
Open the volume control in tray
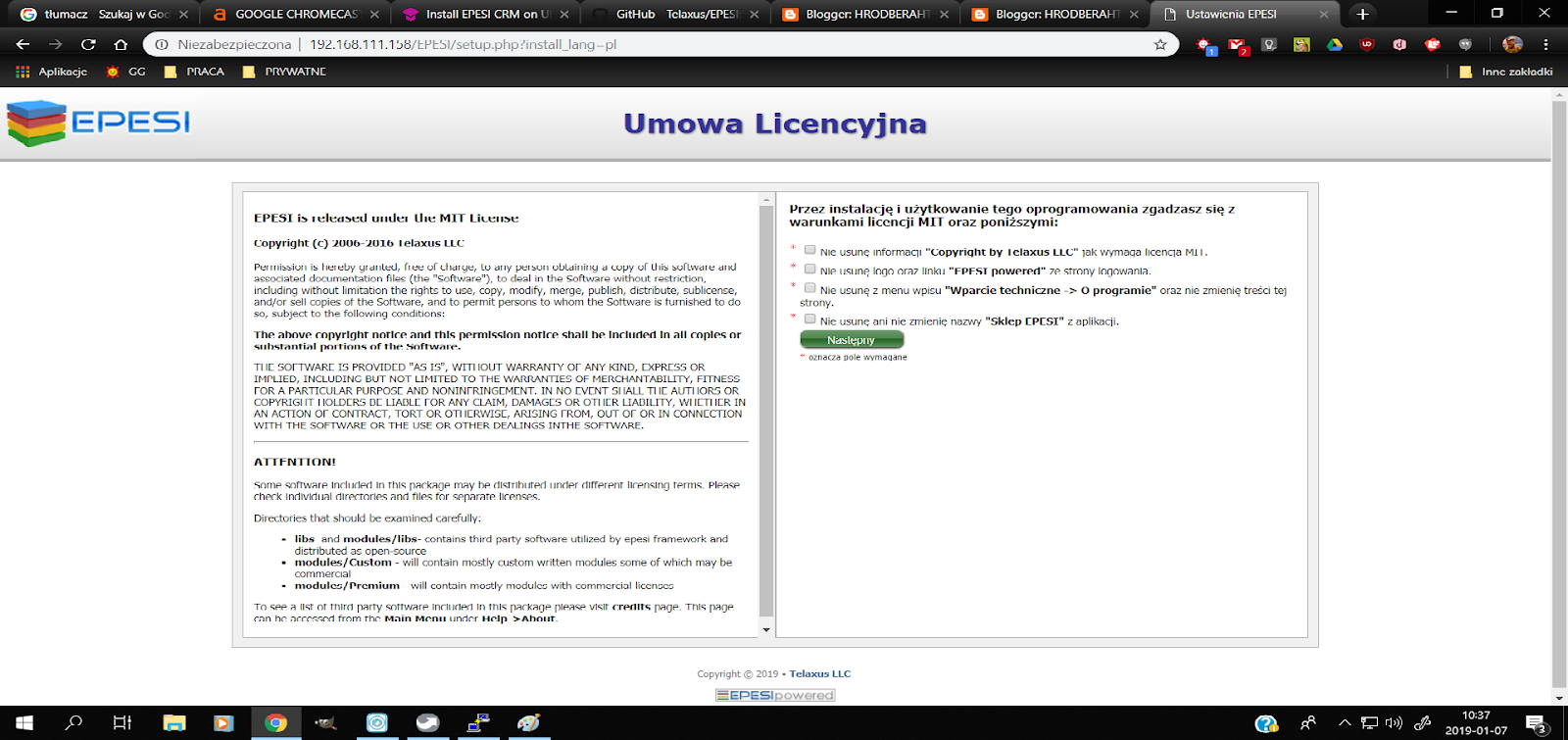coord(1394,723)
